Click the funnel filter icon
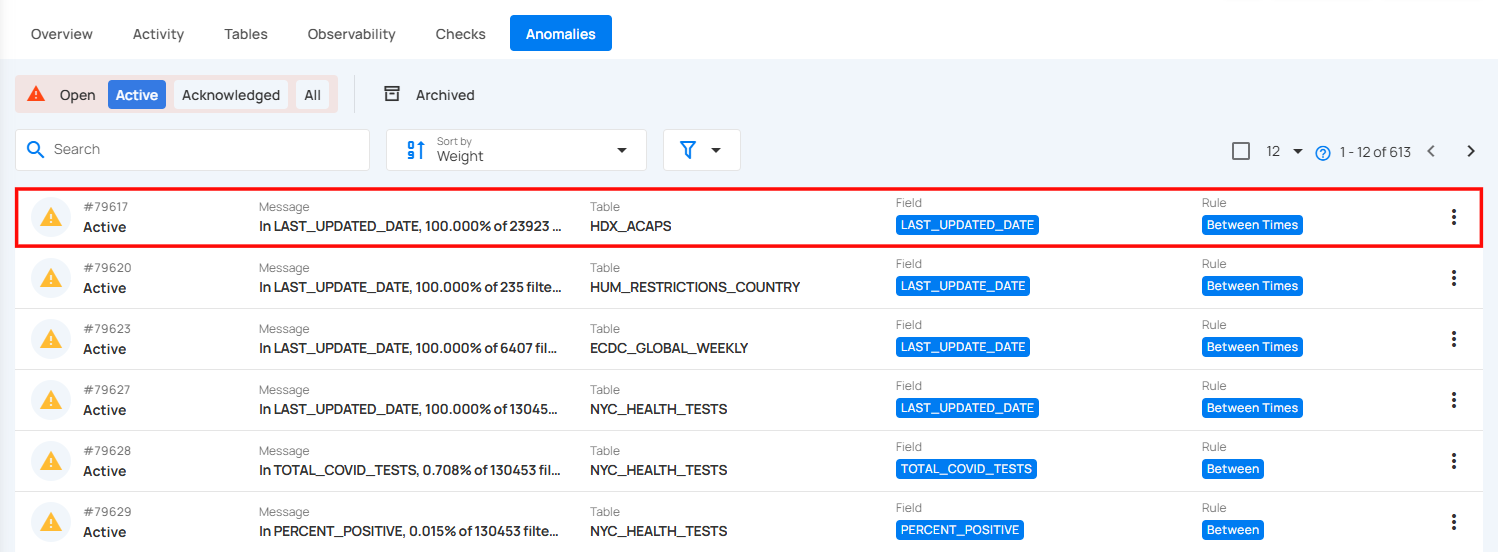1498x552 pixels. click(x=688, y=150)
